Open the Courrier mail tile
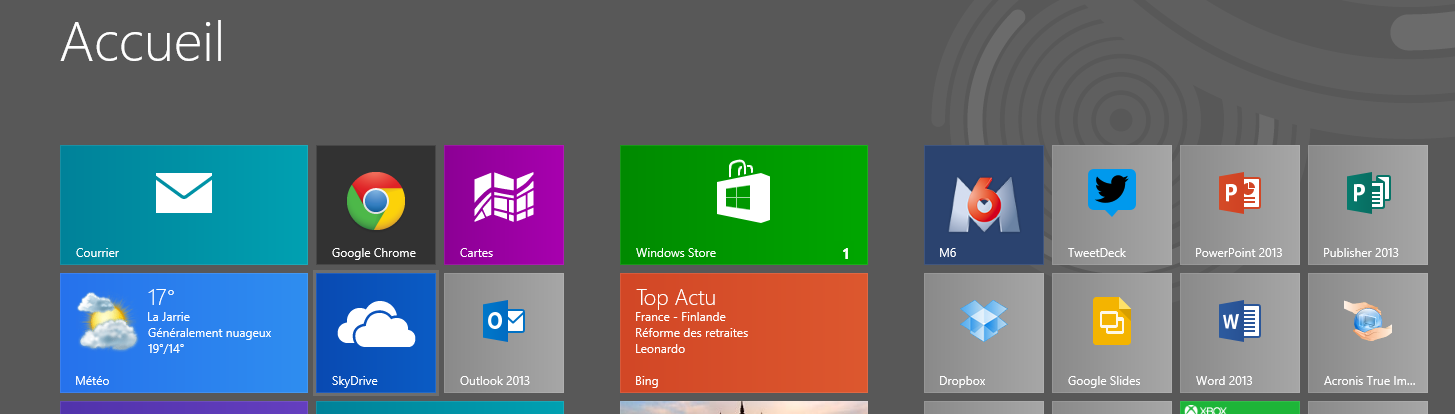The height and width of the screenshot is (414, 1455). (184, 205)
